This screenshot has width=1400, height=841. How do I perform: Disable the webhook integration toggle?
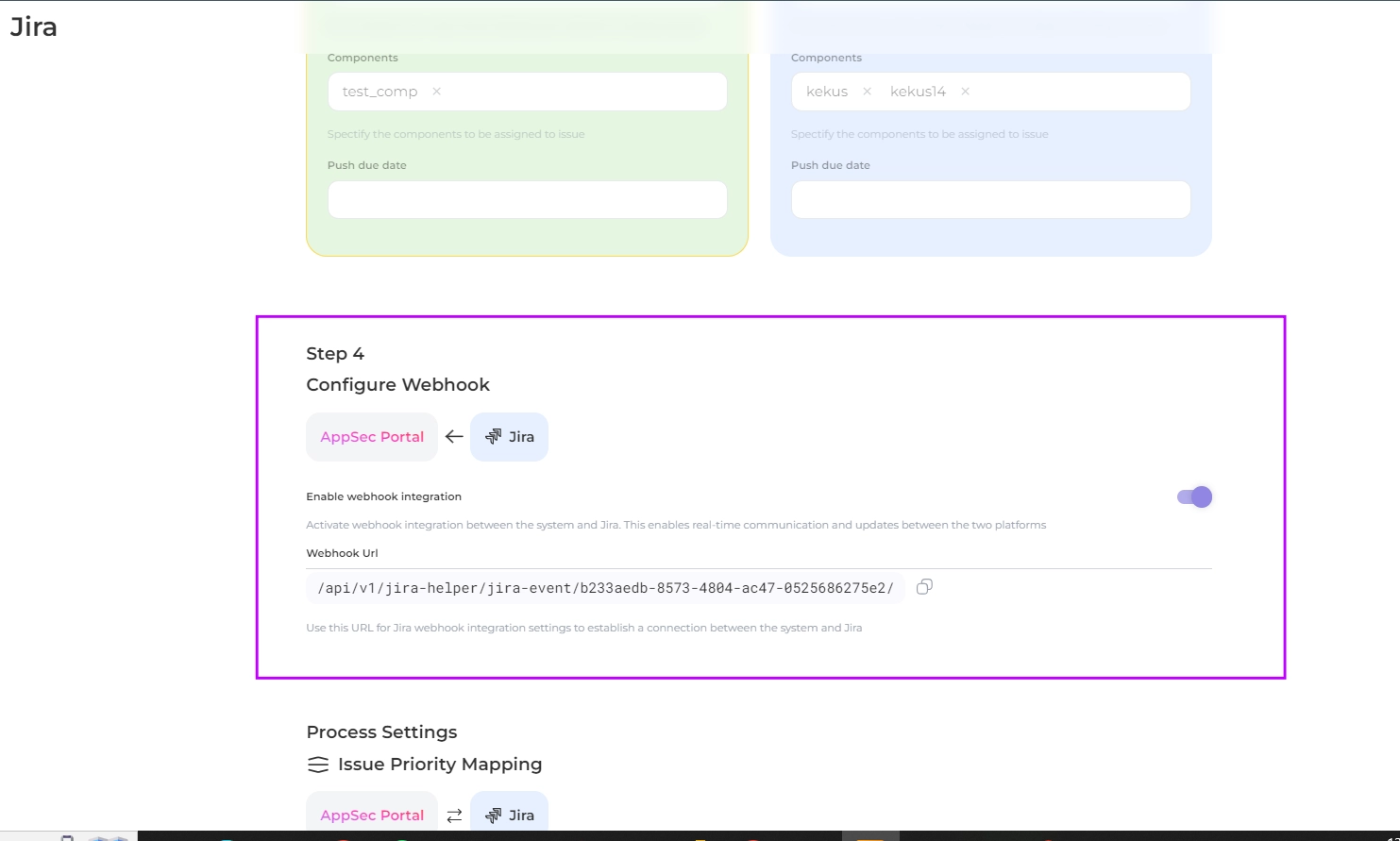coord(1194,496)
